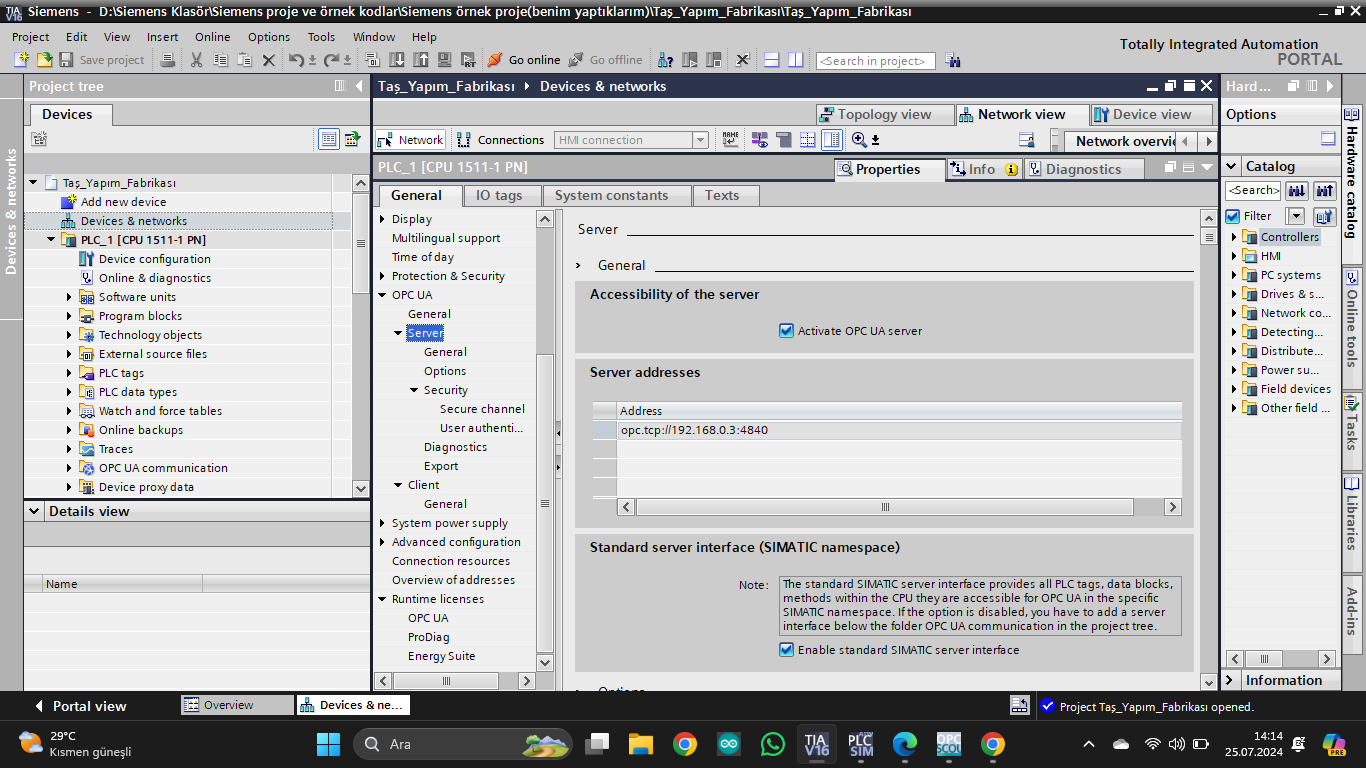Screen dimensions: 1366x768
Task: Expand the Advanced configuration node
Action: pyautogui.click(x=382, y=542)
